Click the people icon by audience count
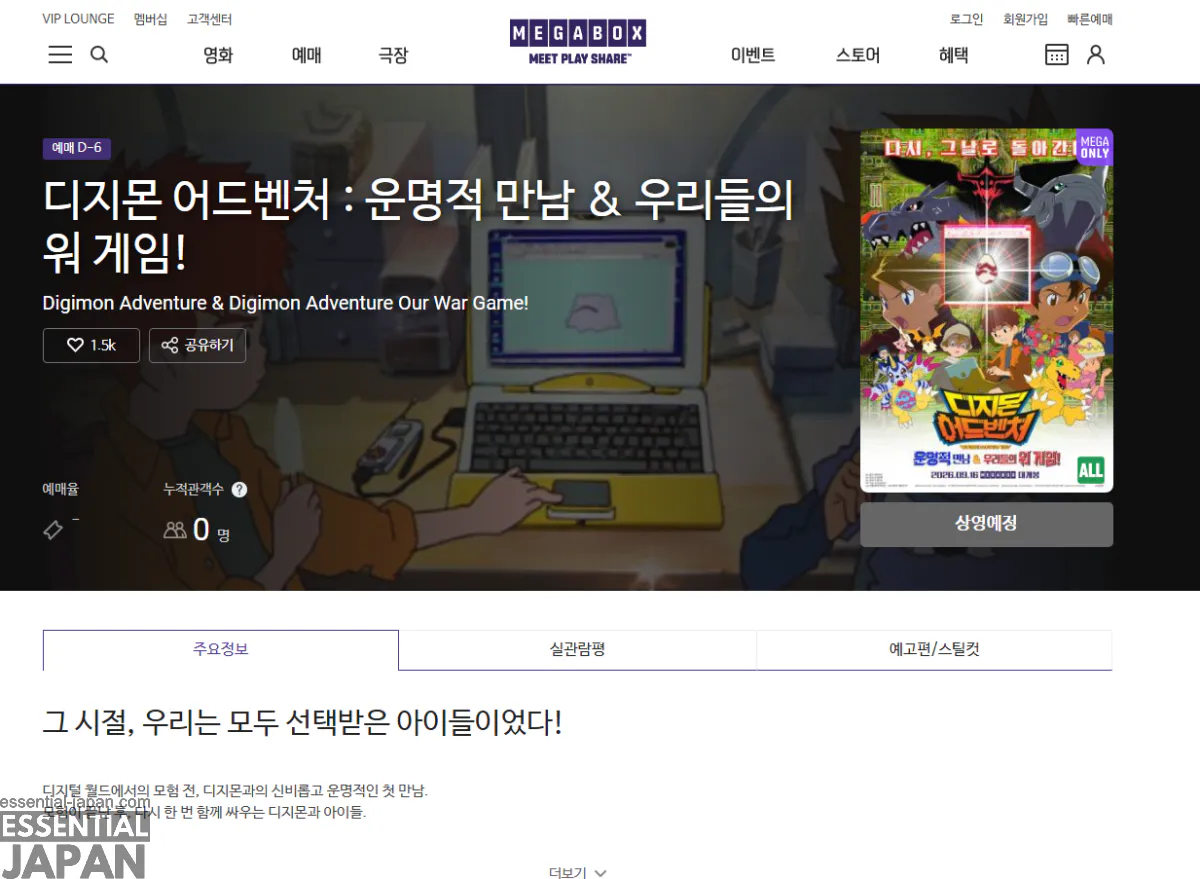This screenshot has height=879, width=1200. pyautogui.click(x=175, y=530)
